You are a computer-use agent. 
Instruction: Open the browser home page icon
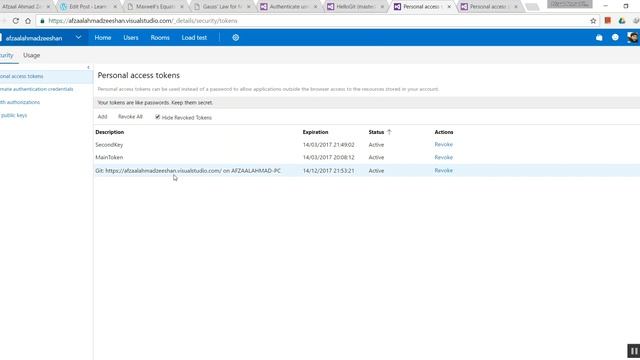(x=28, y=21)
